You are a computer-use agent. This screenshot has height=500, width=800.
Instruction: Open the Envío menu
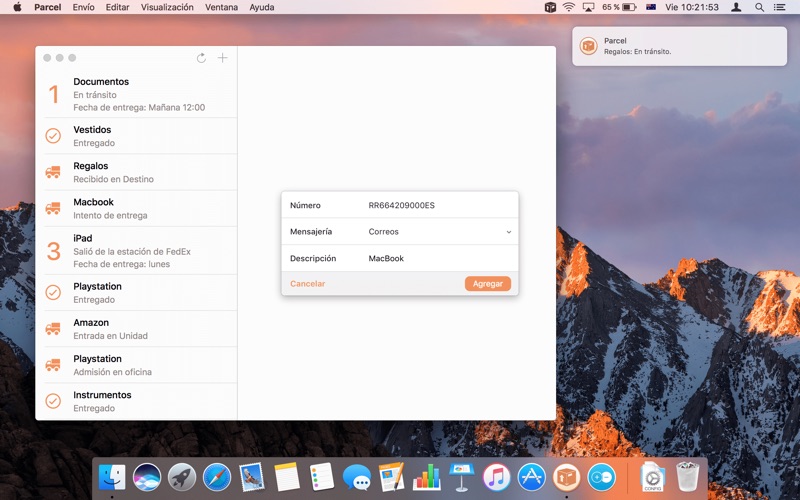[84, 7]
